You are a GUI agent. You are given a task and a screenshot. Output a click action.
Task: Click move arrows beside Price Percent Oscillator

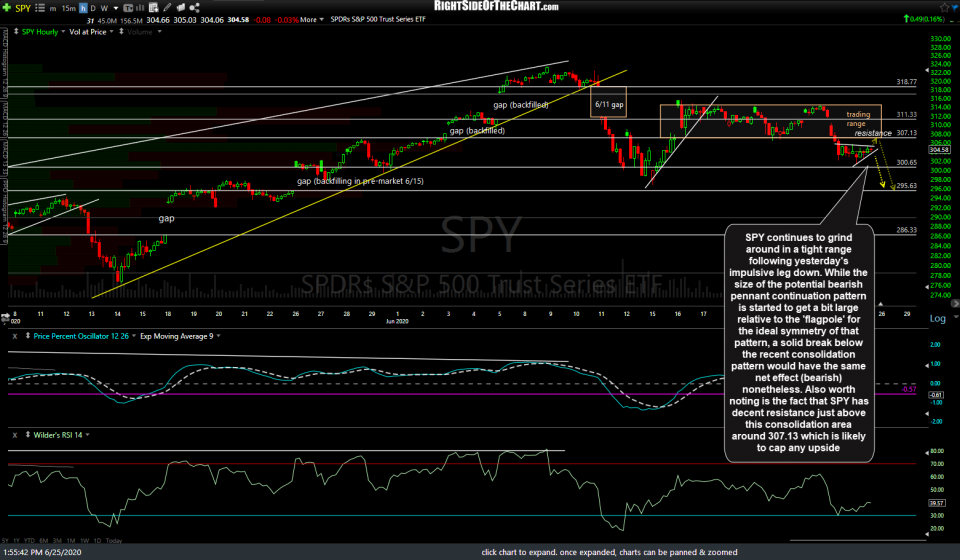pyautogui.click(x=28, y=336)
